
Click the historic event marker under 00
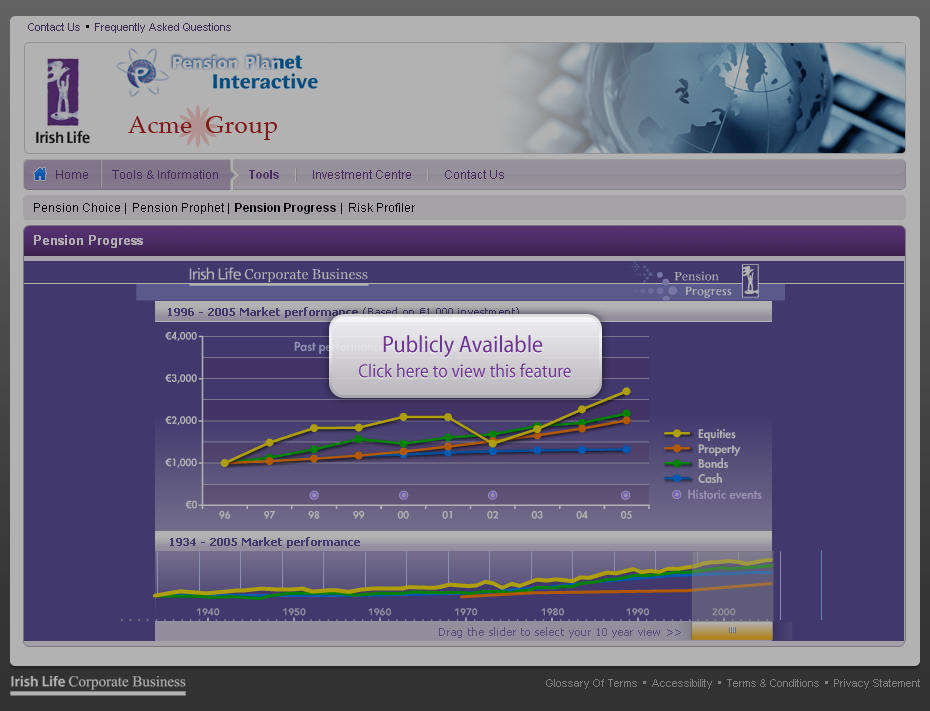tap(403, 495)
